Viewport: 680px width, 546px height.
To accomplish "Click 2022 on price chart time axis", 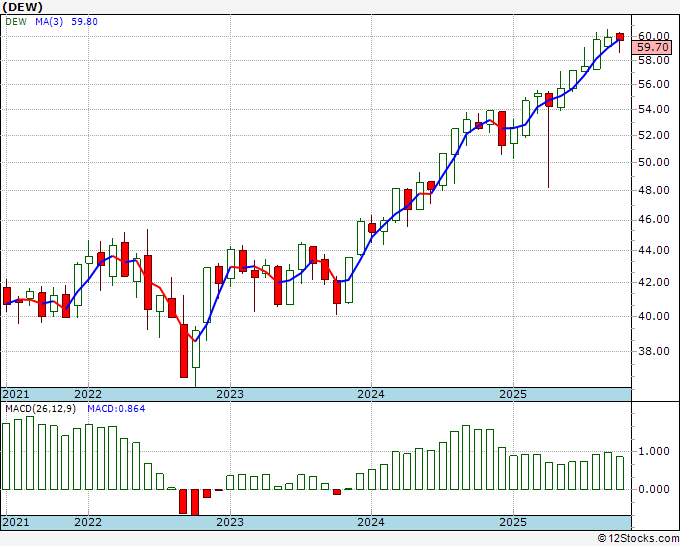I will pyautogui.click(x=88, y=394).
